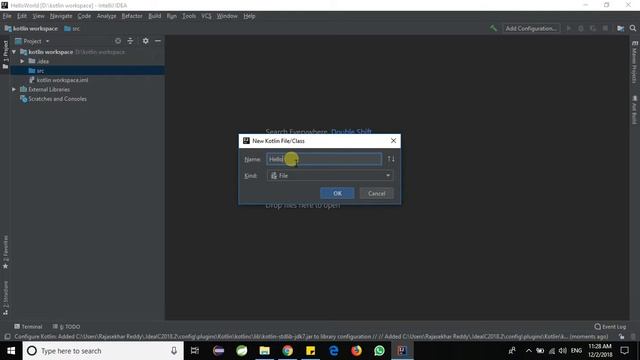The width and height of the screenshot is (640, 360).
Task: Open Project Structure icon in toolbar
Action: [x=620, y=28]
